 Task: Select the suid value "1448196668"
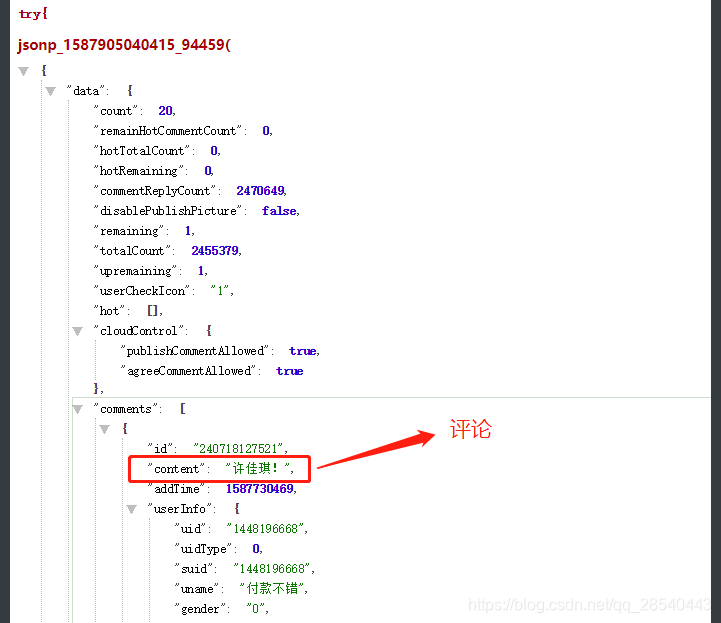271,569
